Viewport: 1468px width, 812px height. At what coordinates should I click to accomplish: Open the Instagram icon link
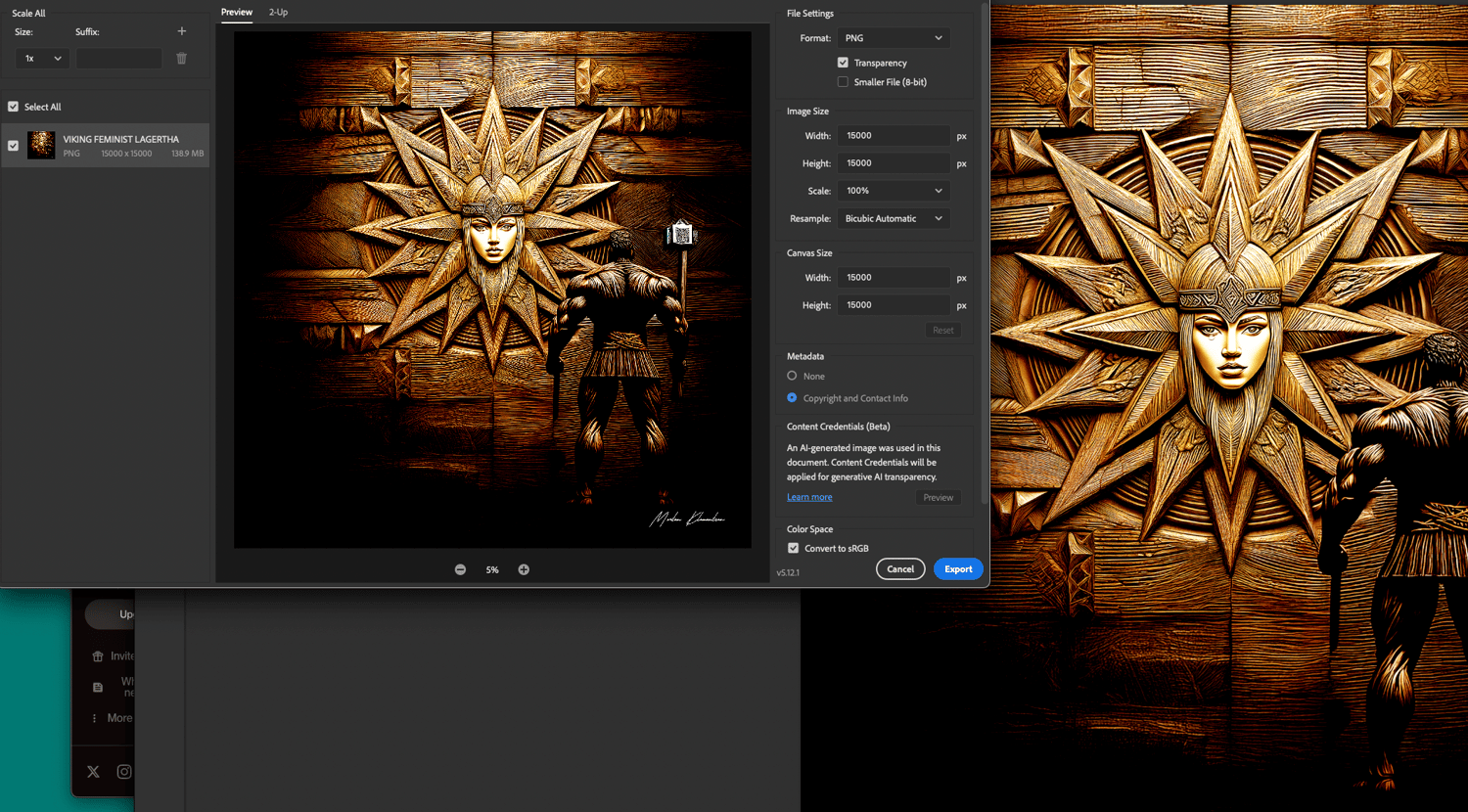124,772
